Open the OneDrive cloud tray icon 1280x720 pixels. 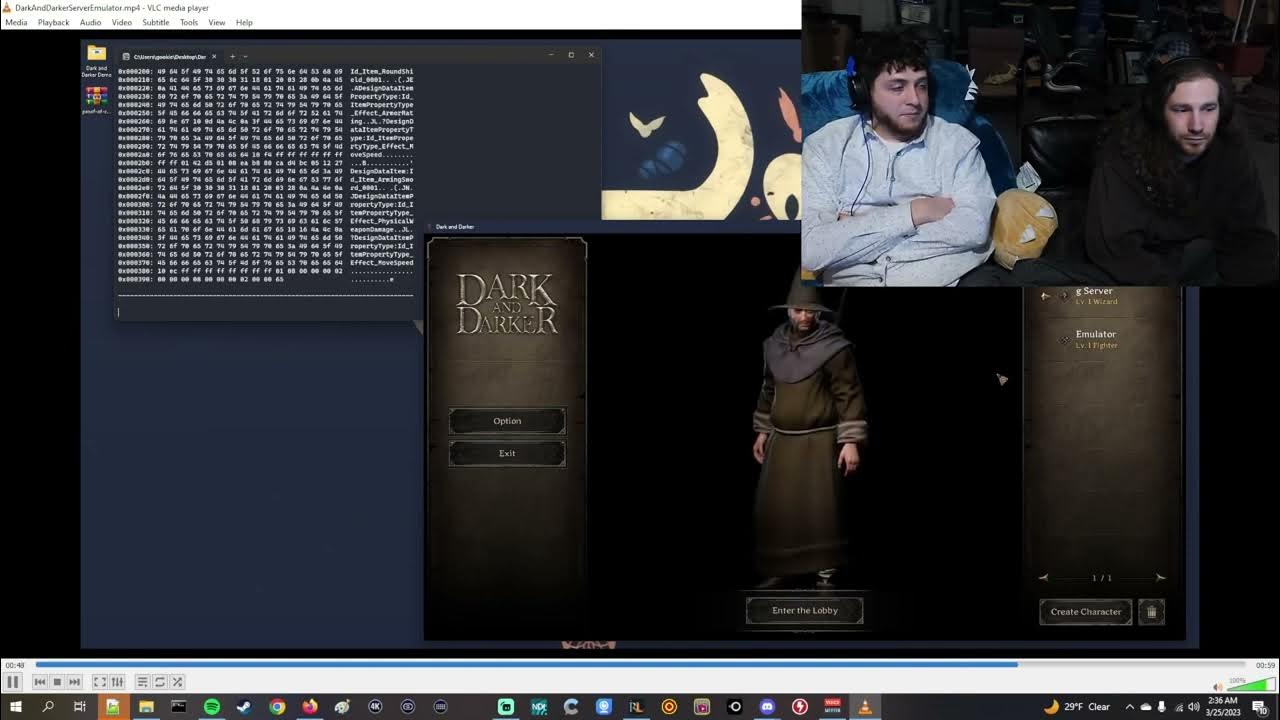1146,707
